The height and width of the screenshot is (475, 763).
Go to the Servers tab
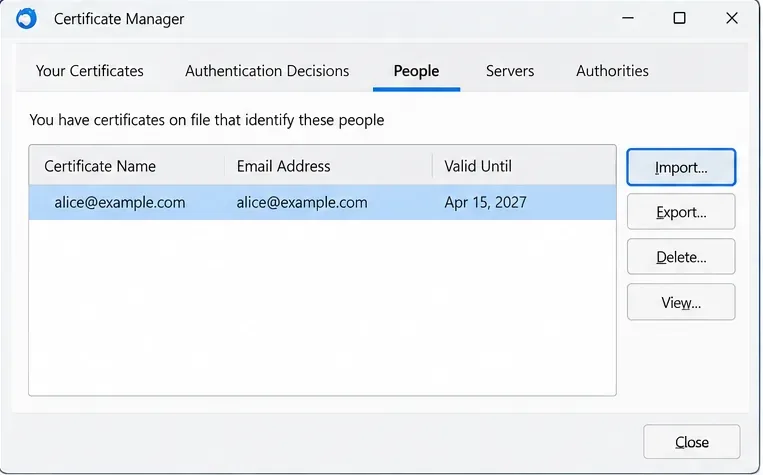510,71
